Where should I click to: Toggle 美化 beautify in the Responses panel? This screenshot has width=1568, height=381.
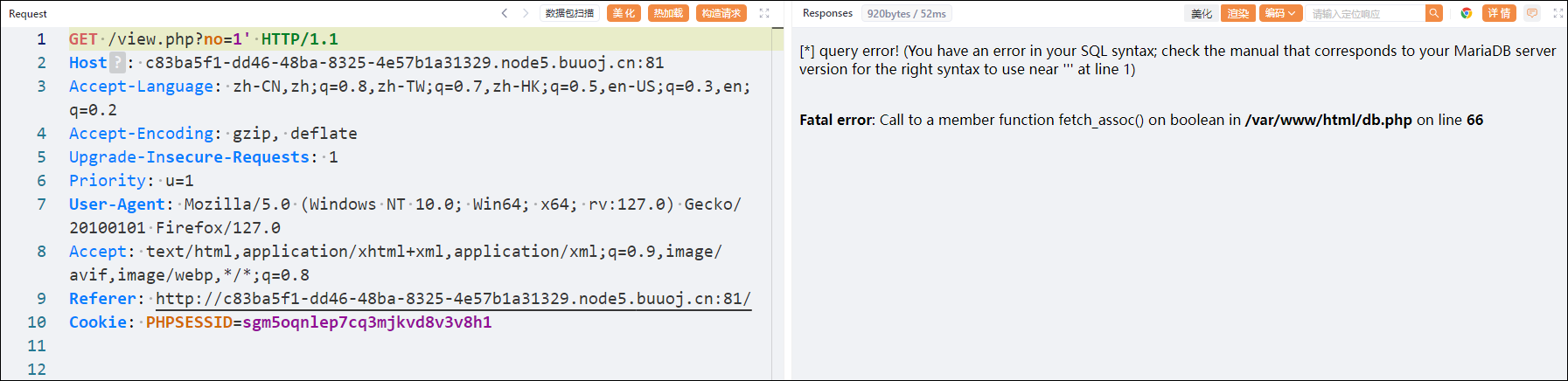(1202, 13)
